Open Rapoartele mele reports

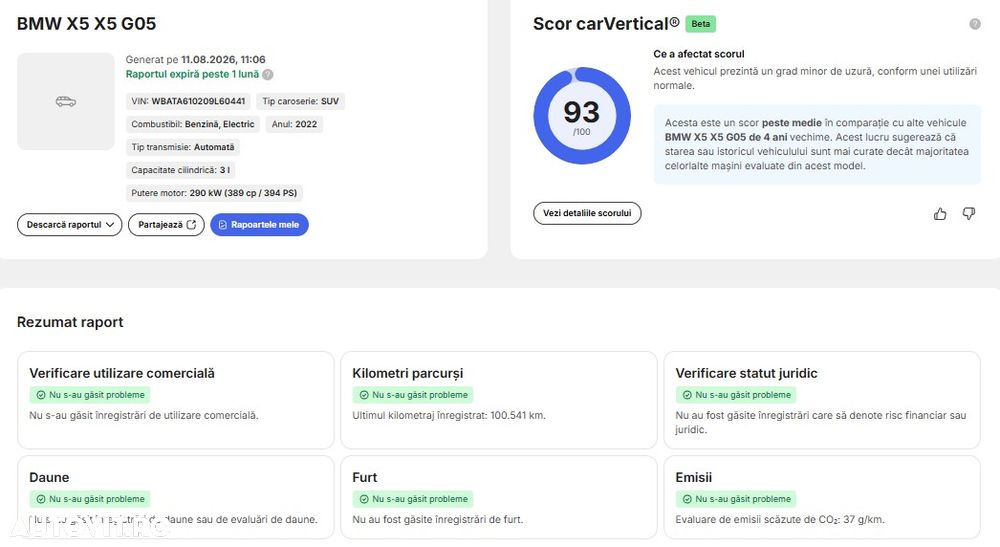tap(260, 224)
